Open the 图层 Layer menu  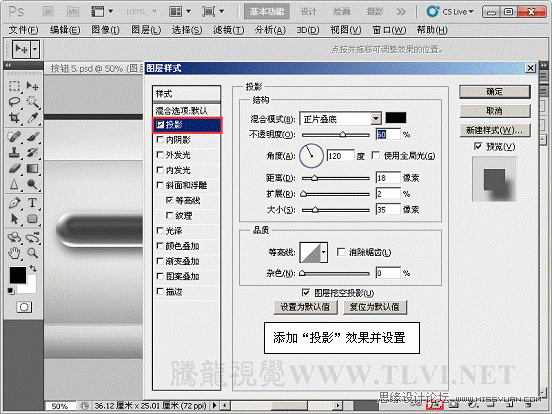click(x=146, y=30)
